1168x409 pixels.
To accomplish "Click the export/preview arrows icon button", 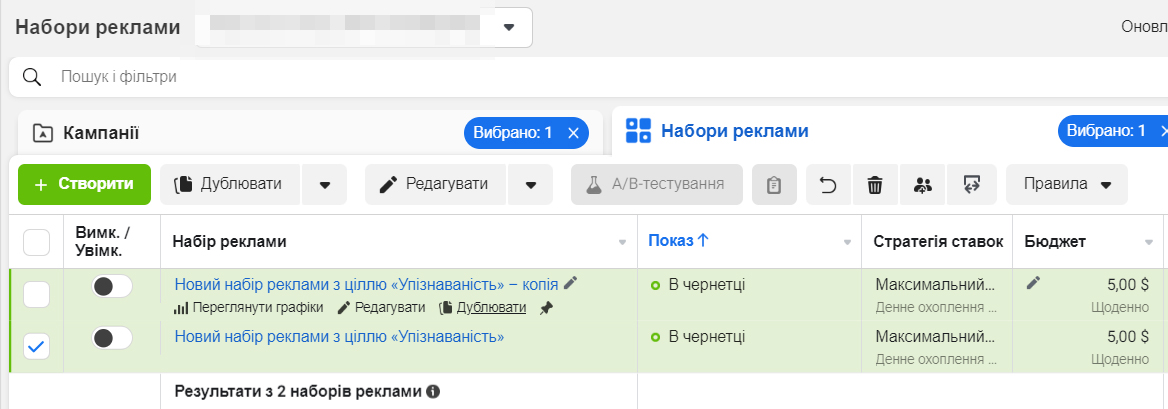I will point(971,185).
